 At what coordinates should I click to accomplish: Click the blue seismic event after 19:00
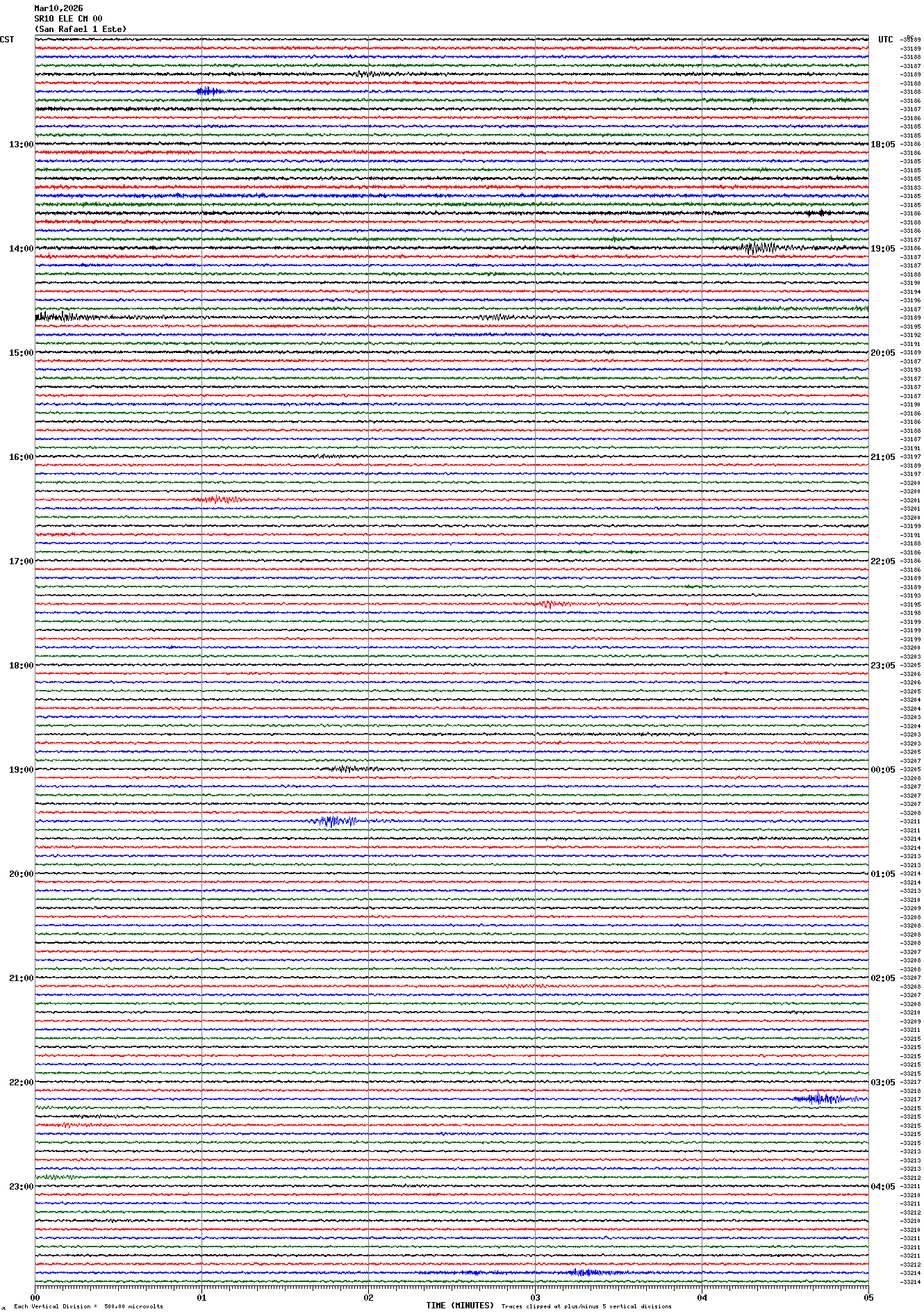337,821
